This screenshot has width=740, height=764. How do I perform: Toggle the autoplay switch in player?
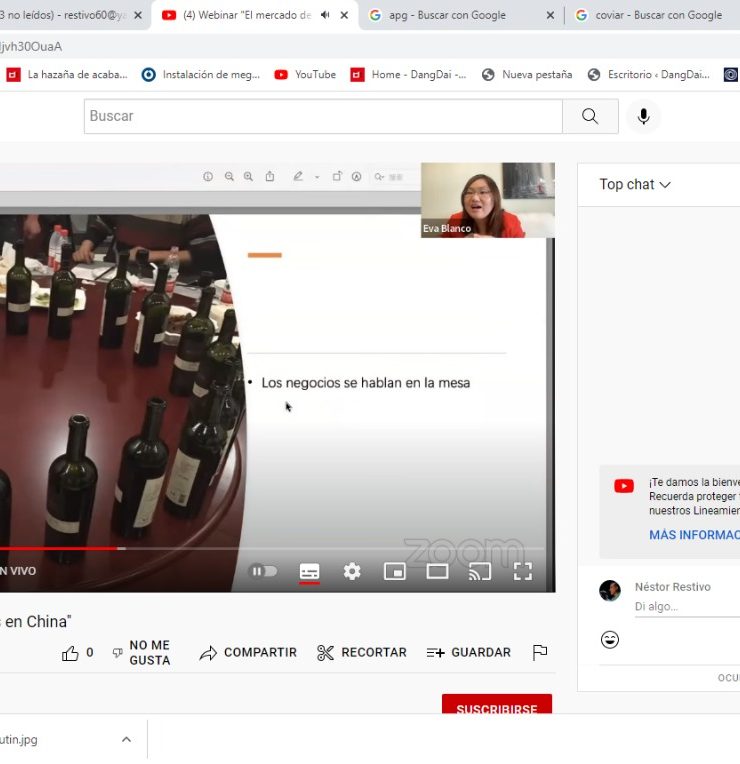263,571
